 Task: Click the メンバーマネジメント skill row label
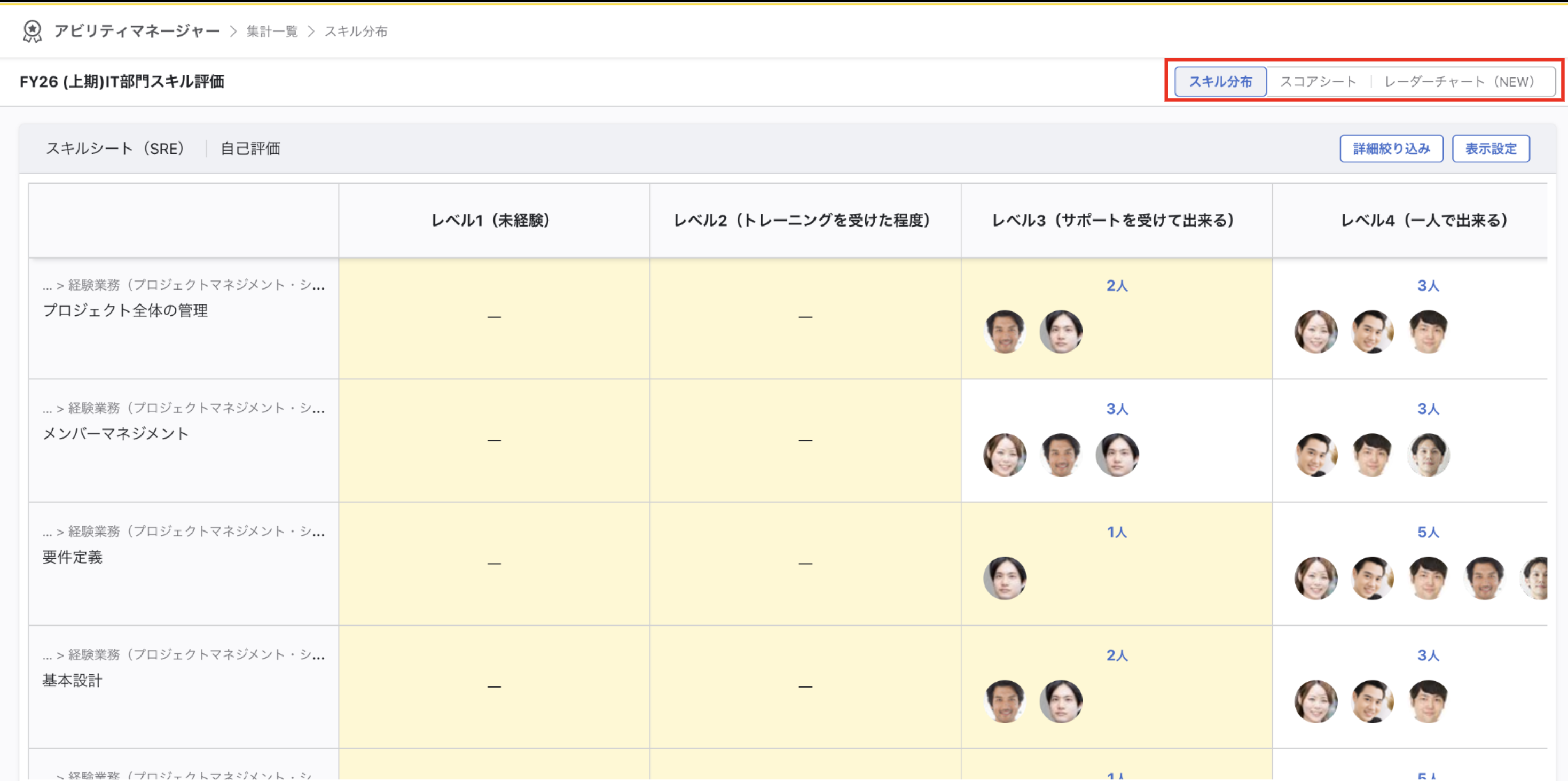coord(116,434)
